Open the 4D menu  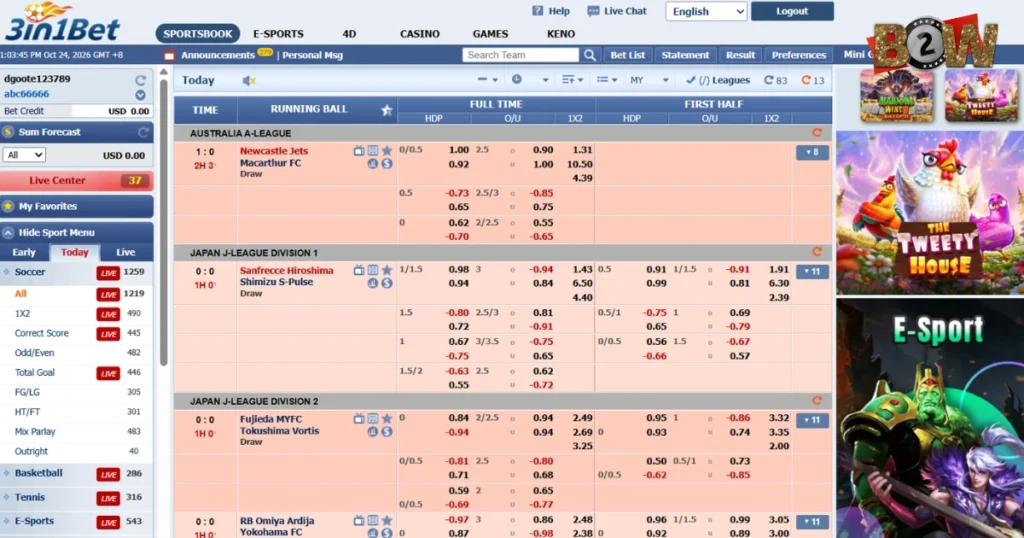pyautogui.click(x=349, y=34)
